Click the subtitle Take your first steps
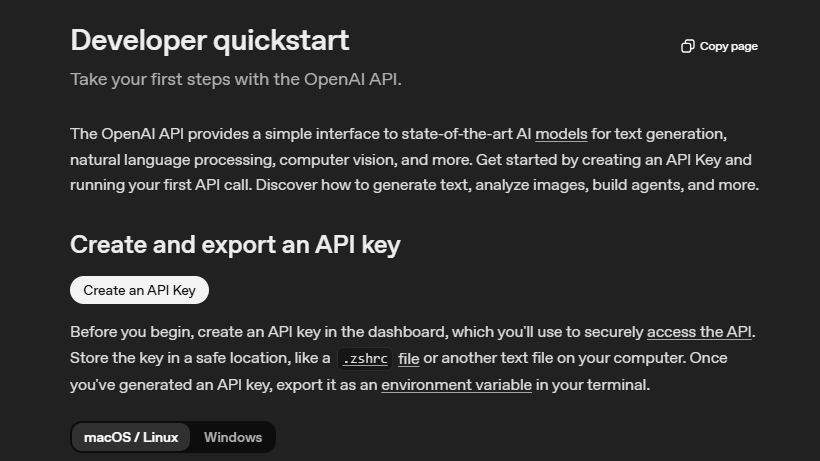This screenshot has width=820, height=461. point(235,79)
